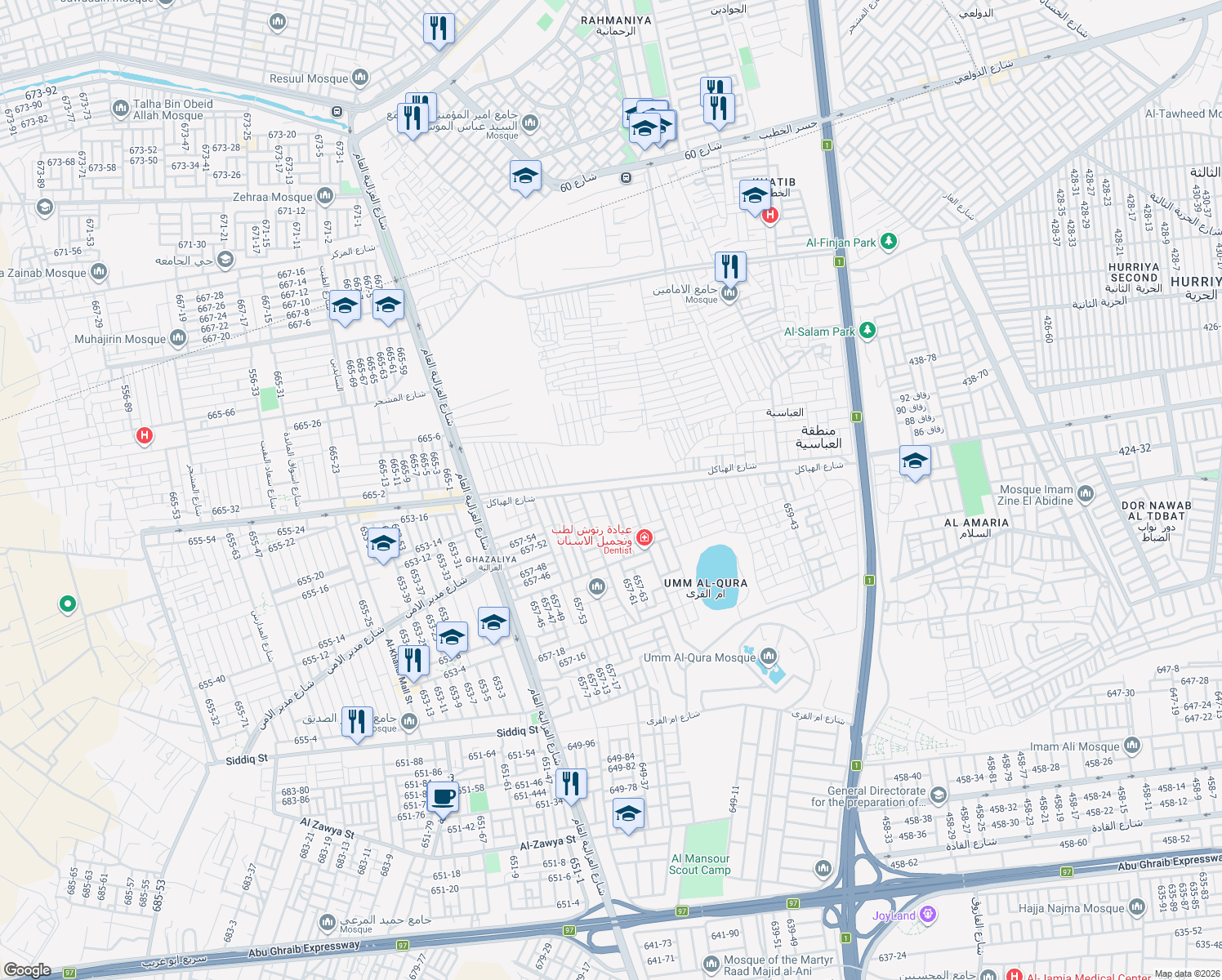Click the Al Mansour Scout Camp label
Screen dimensions: 1222x980
700,864
